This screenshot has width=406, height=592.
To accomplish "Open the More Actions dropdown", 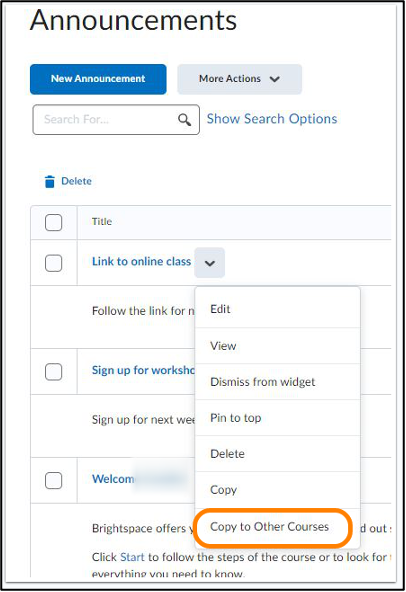I will pyautogui.click(x=239, y=79).
